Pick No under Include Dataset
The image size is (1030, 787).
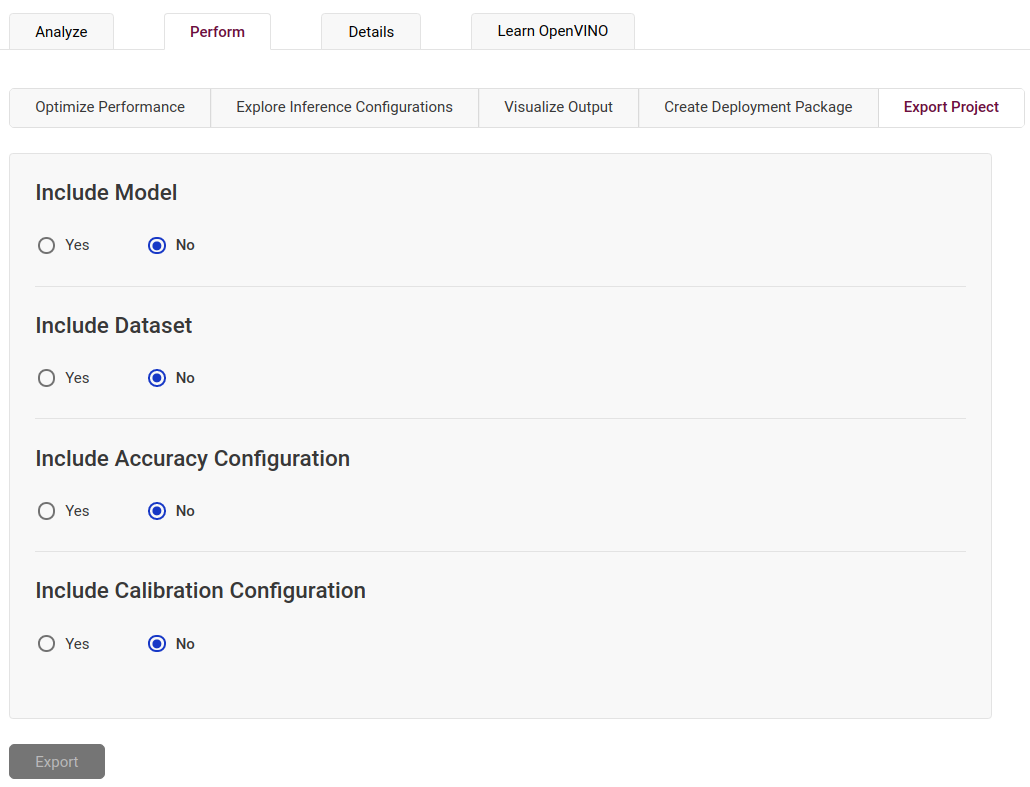(x=157, y=378)
